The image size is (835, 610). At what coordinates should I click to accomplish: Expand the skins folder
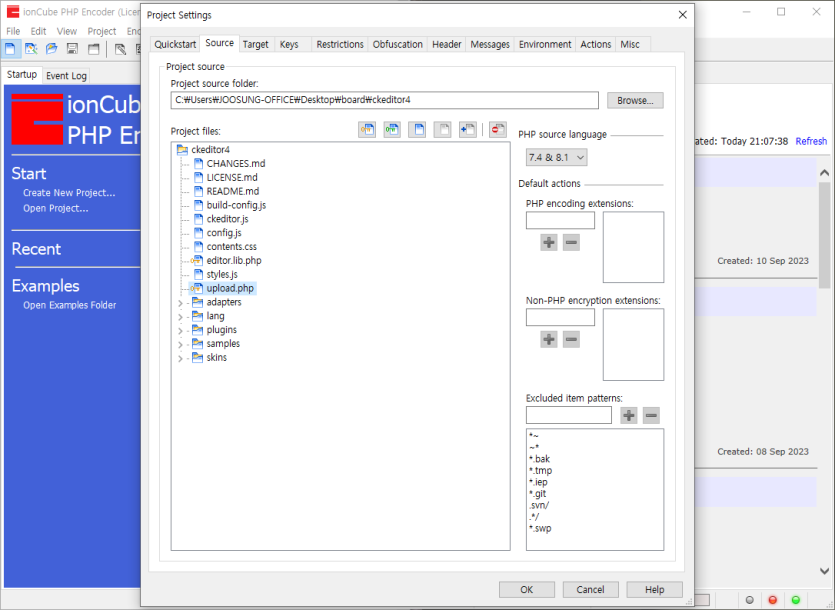click(x=180, y=359)
